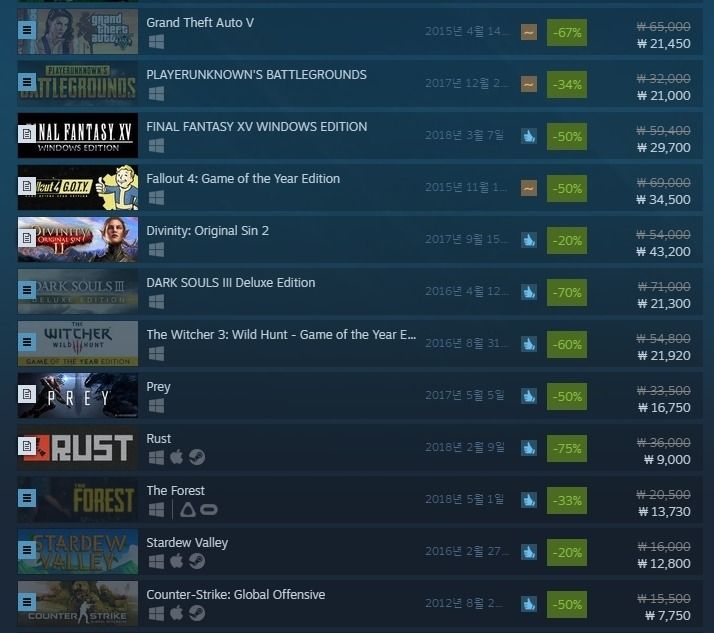Screen dimensions: 714x633
Task: Click the mixed review icon for PLAYERUNKNOWN'S BATTLEGROUNDS
Action: (x=529, y=84)
